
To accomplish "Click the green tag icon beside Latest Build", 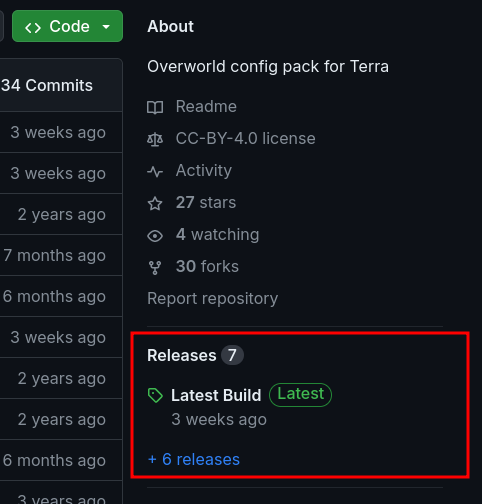I will point(155,395).
